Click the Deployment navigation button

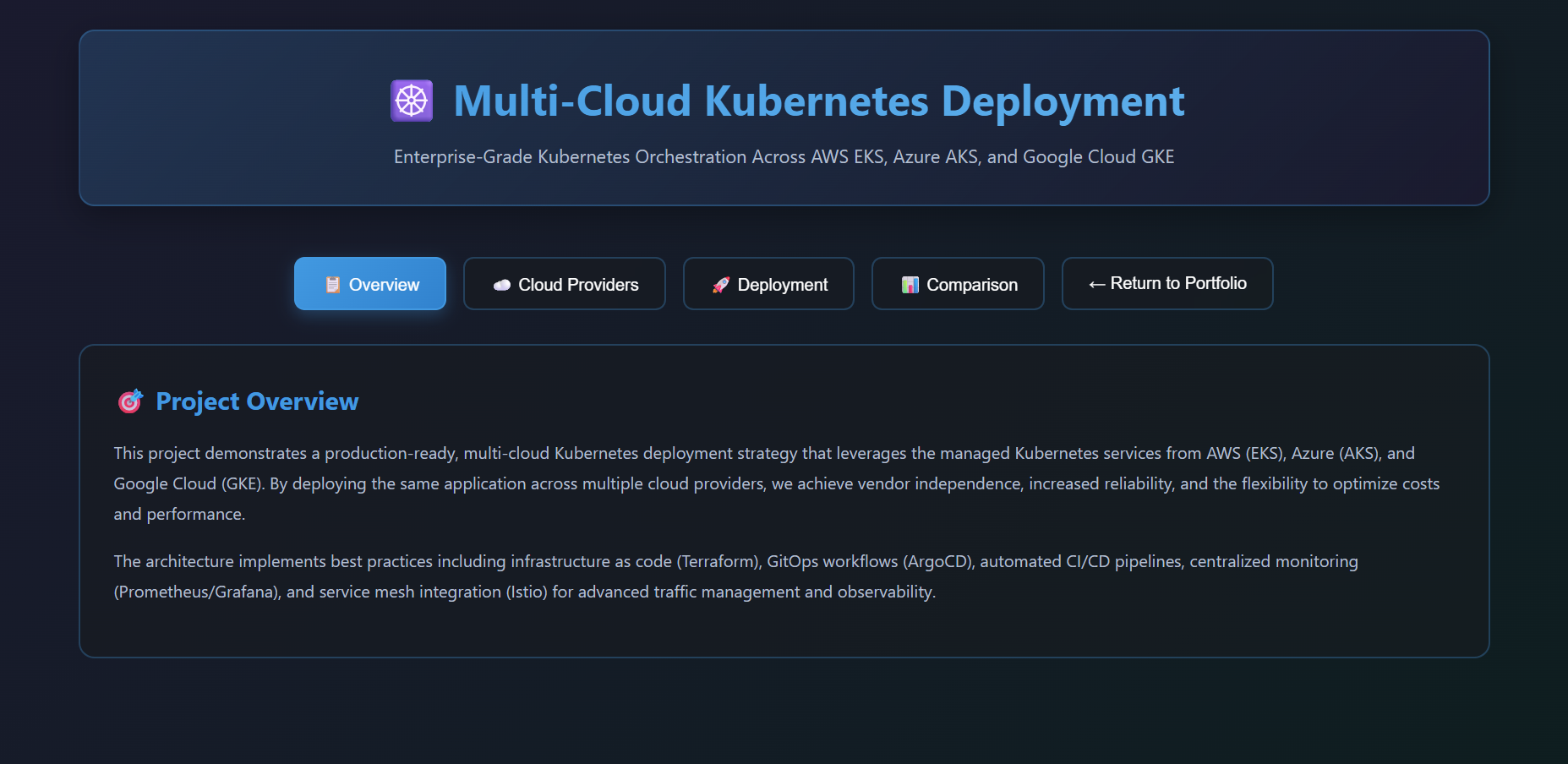click(768, 284)
